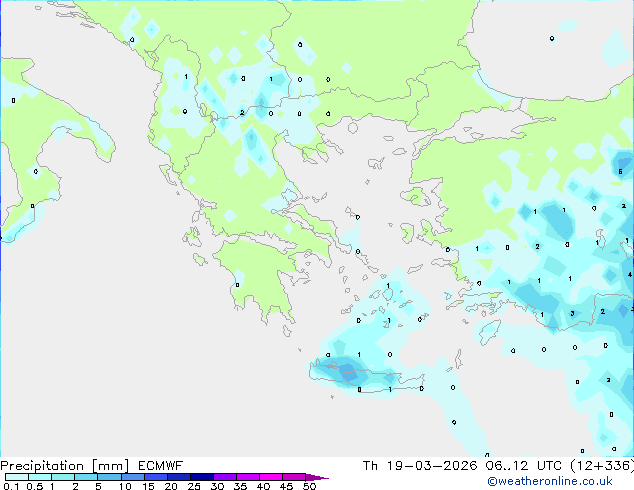Click the 'Th 19-03-2026' date text
Viewport: 634px width, 490px height.
tap(420, 466)
